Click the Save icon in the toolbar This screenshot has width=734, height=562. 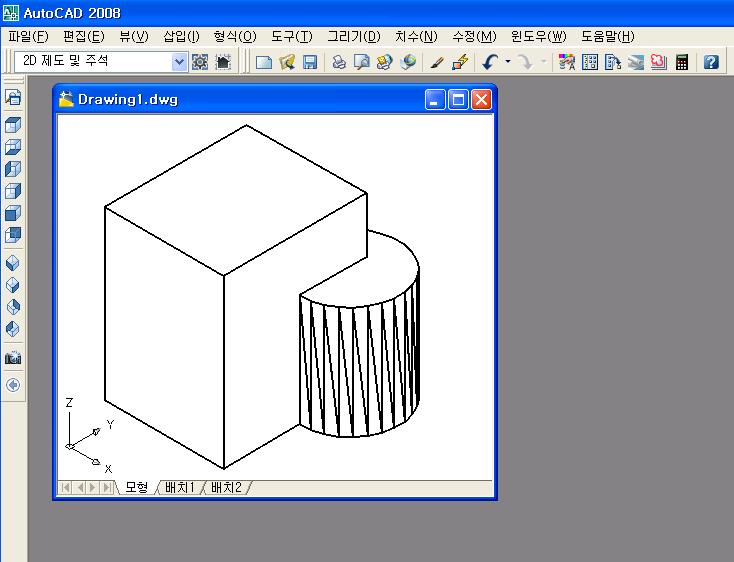[310, 62]
